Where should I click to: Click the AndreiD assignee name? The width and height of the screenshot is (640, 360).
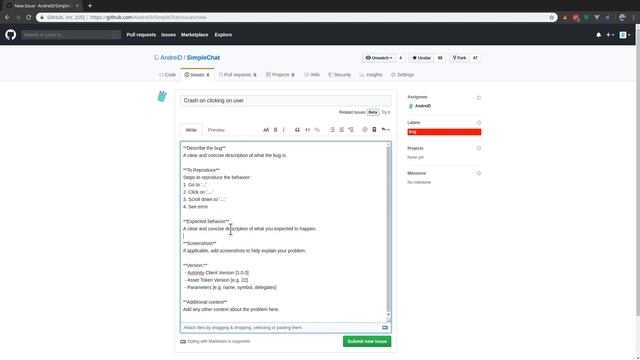pyautogui.click(x=423, y=106)
